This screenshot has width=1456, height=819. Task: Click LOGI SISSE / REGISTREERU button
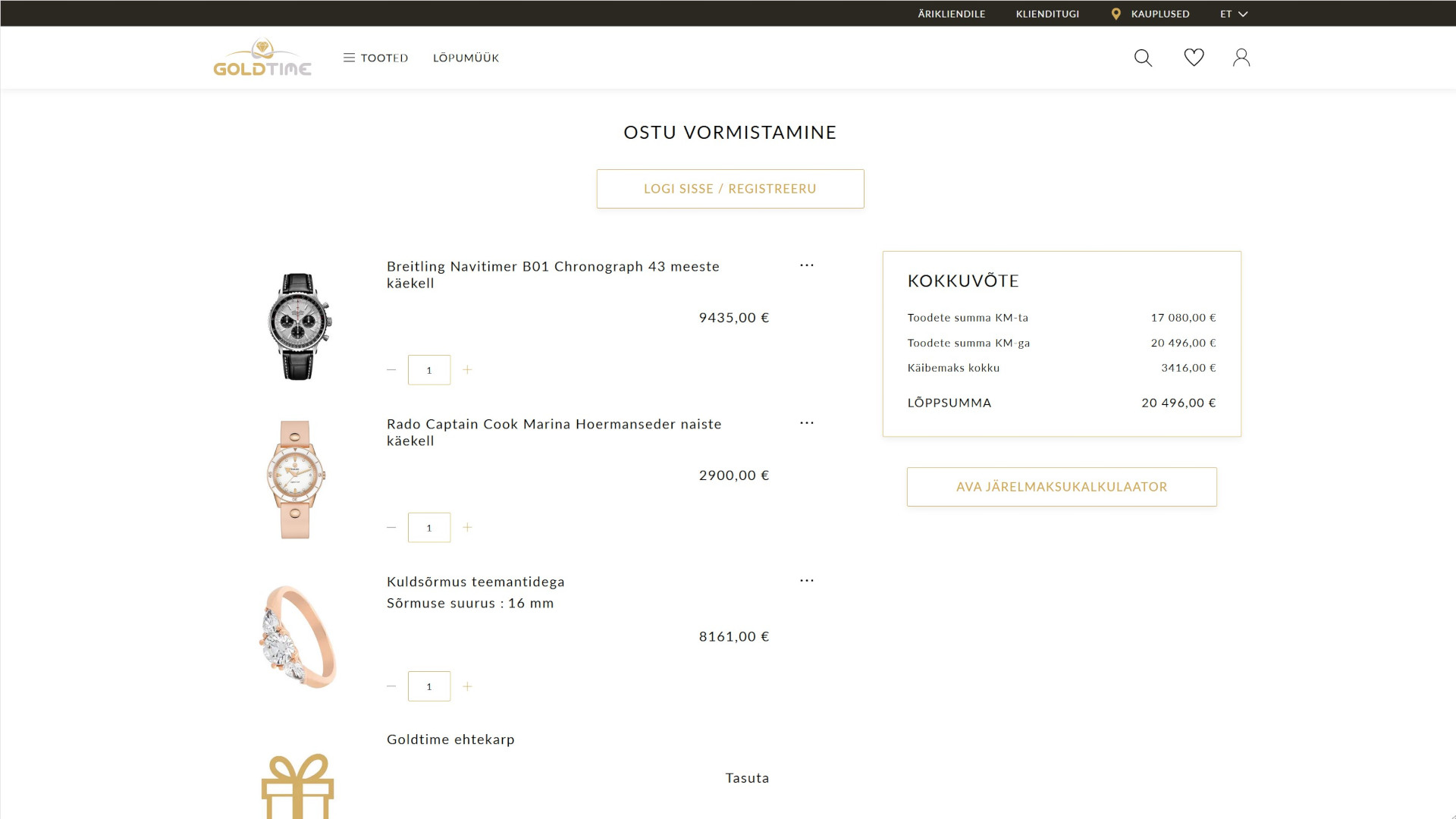730,189
